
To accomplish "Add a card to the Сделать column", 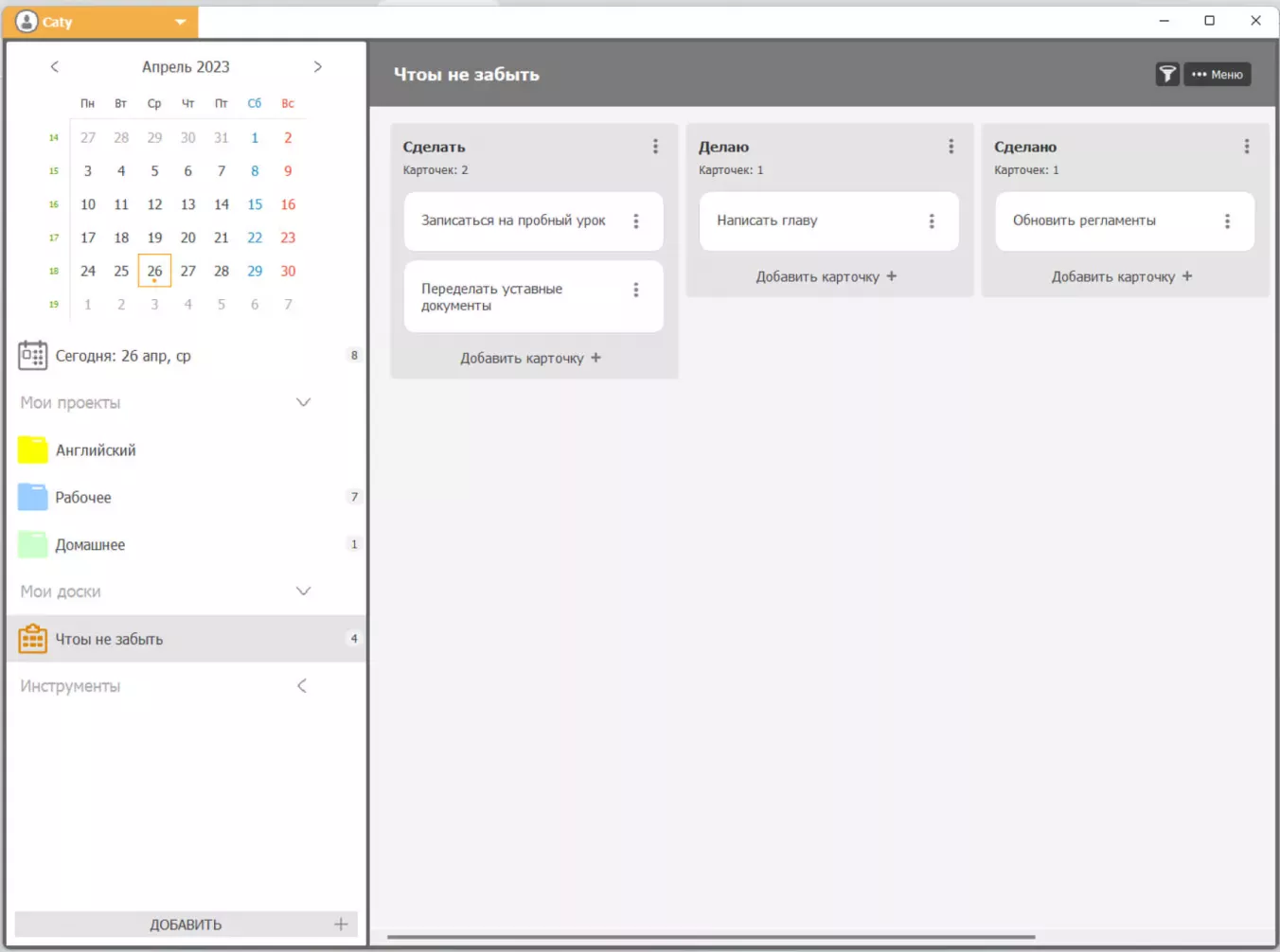I will point(531,358).
